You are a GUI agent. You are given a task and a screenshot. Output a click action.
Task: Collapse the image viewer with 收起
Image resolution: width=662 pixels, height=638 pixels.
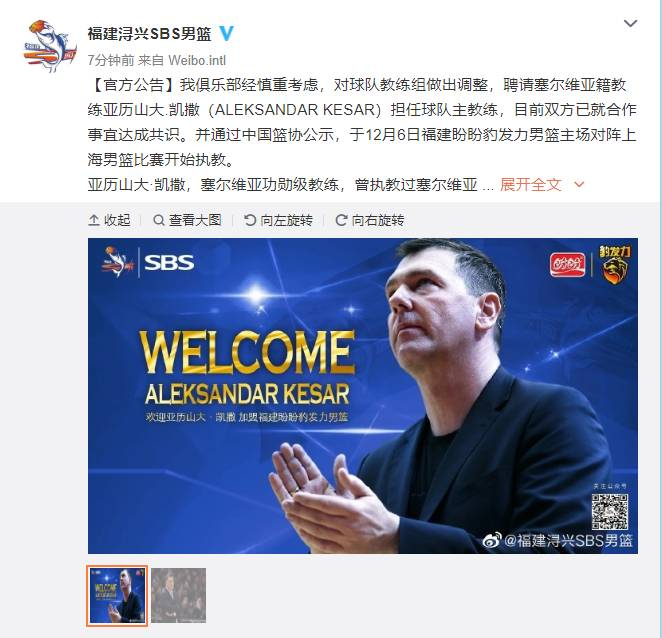(109, 220)
